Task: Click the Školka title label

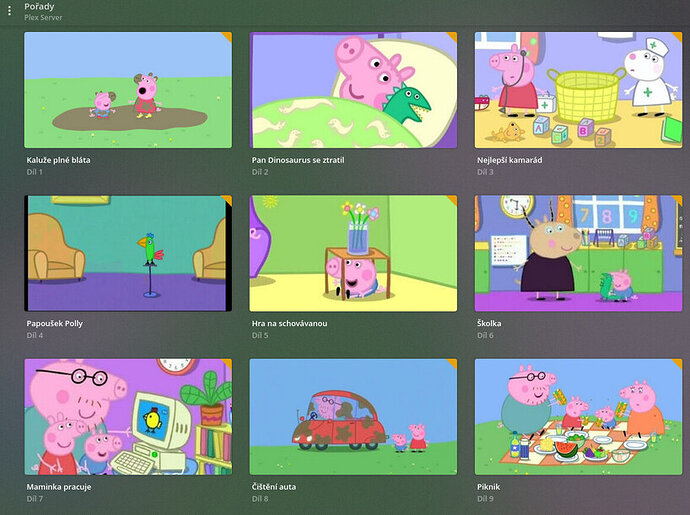Action: pos(489,323)
